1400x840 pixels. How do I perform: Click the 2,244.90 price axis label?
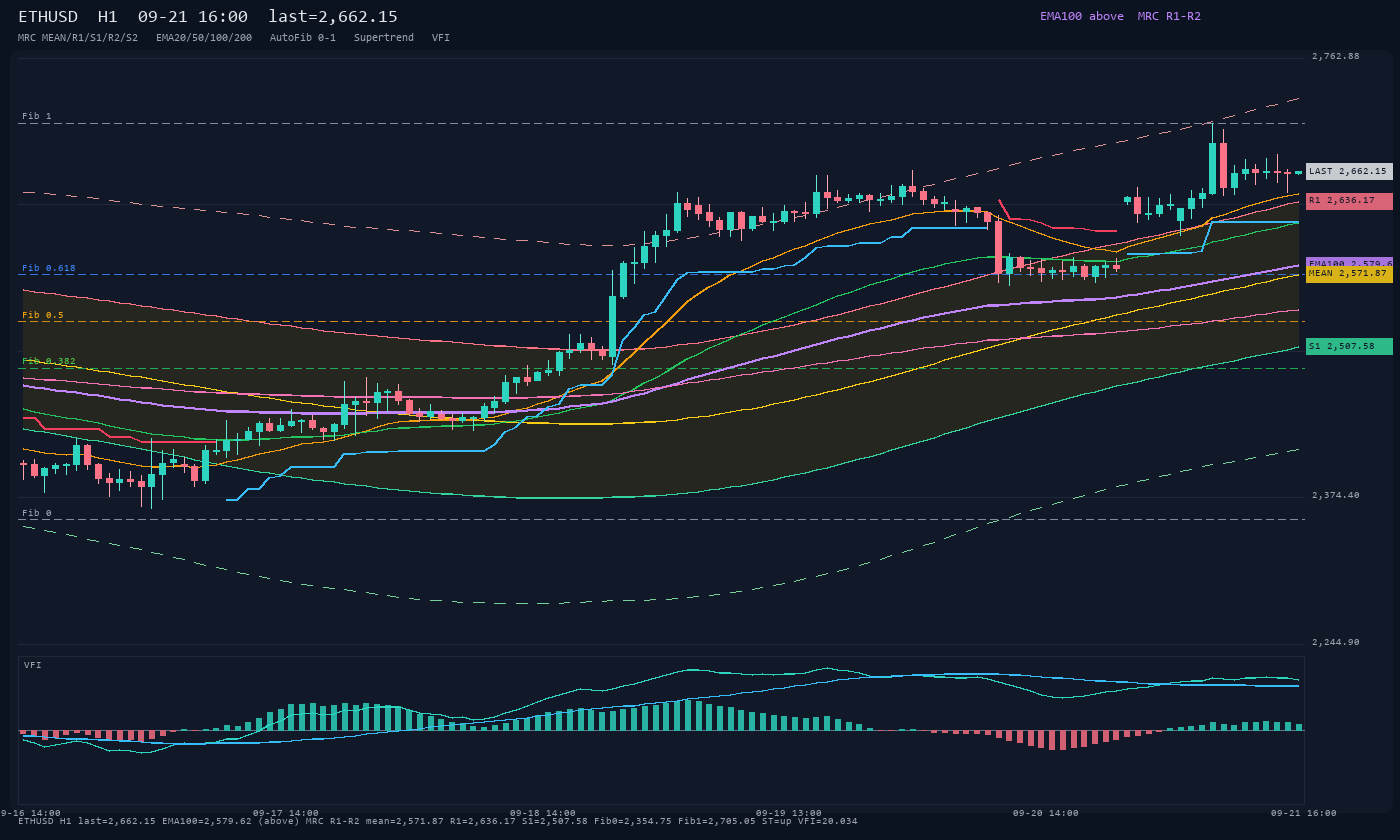point(1336,642)
